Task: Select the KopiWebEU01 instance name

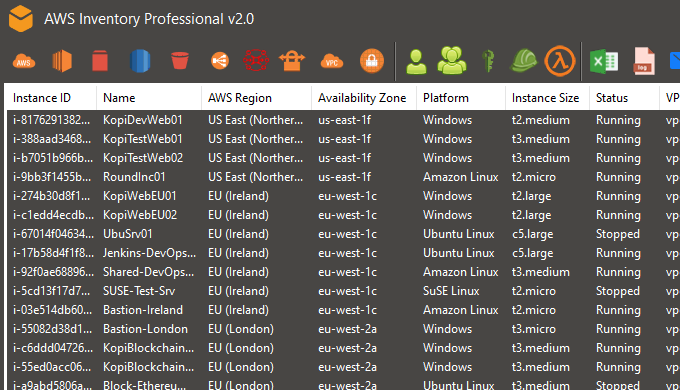Action: coord(140,196)
